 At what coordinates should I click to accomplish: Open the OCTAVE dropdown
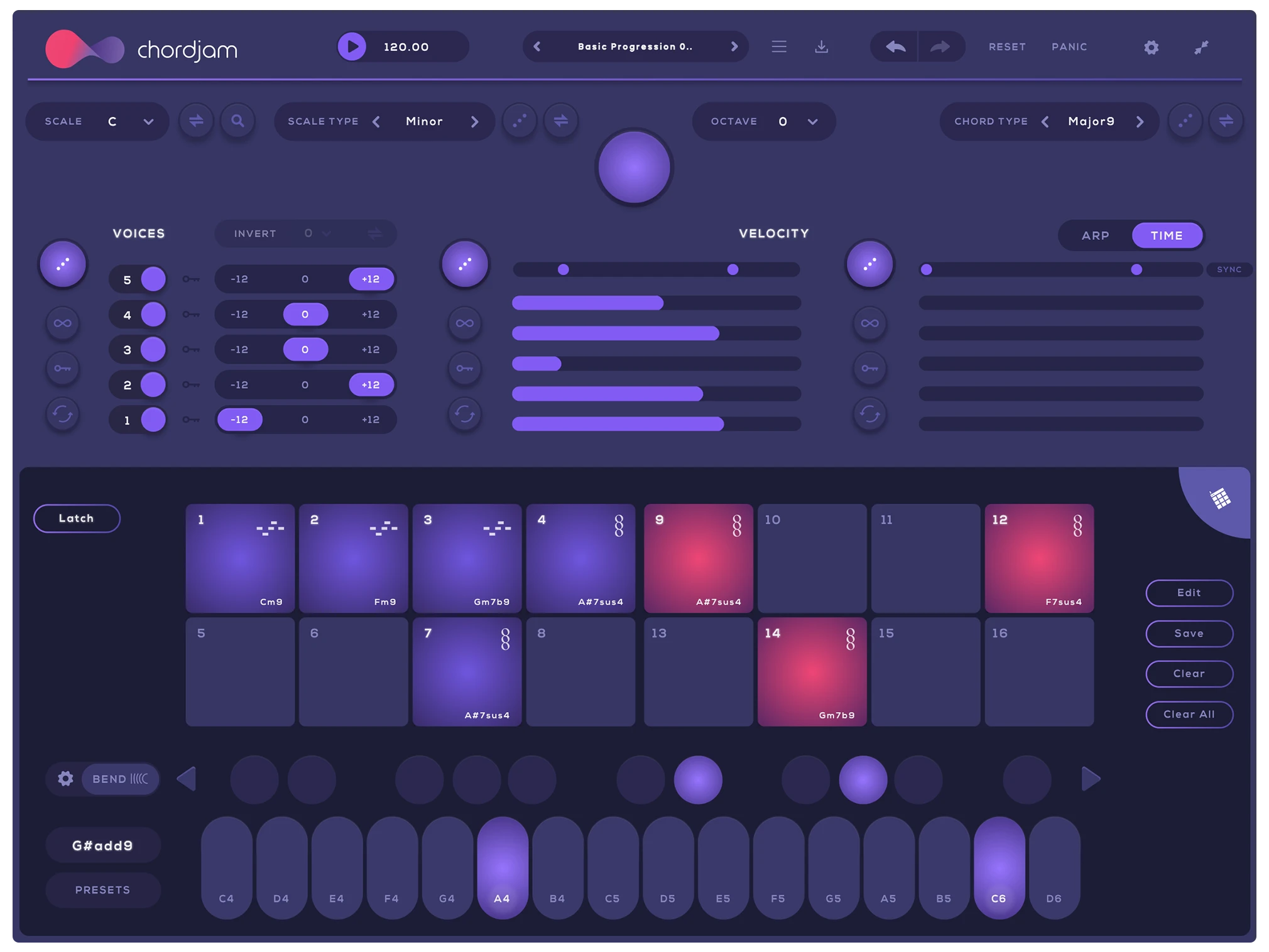pyautogui.click(x=812, y=121)
